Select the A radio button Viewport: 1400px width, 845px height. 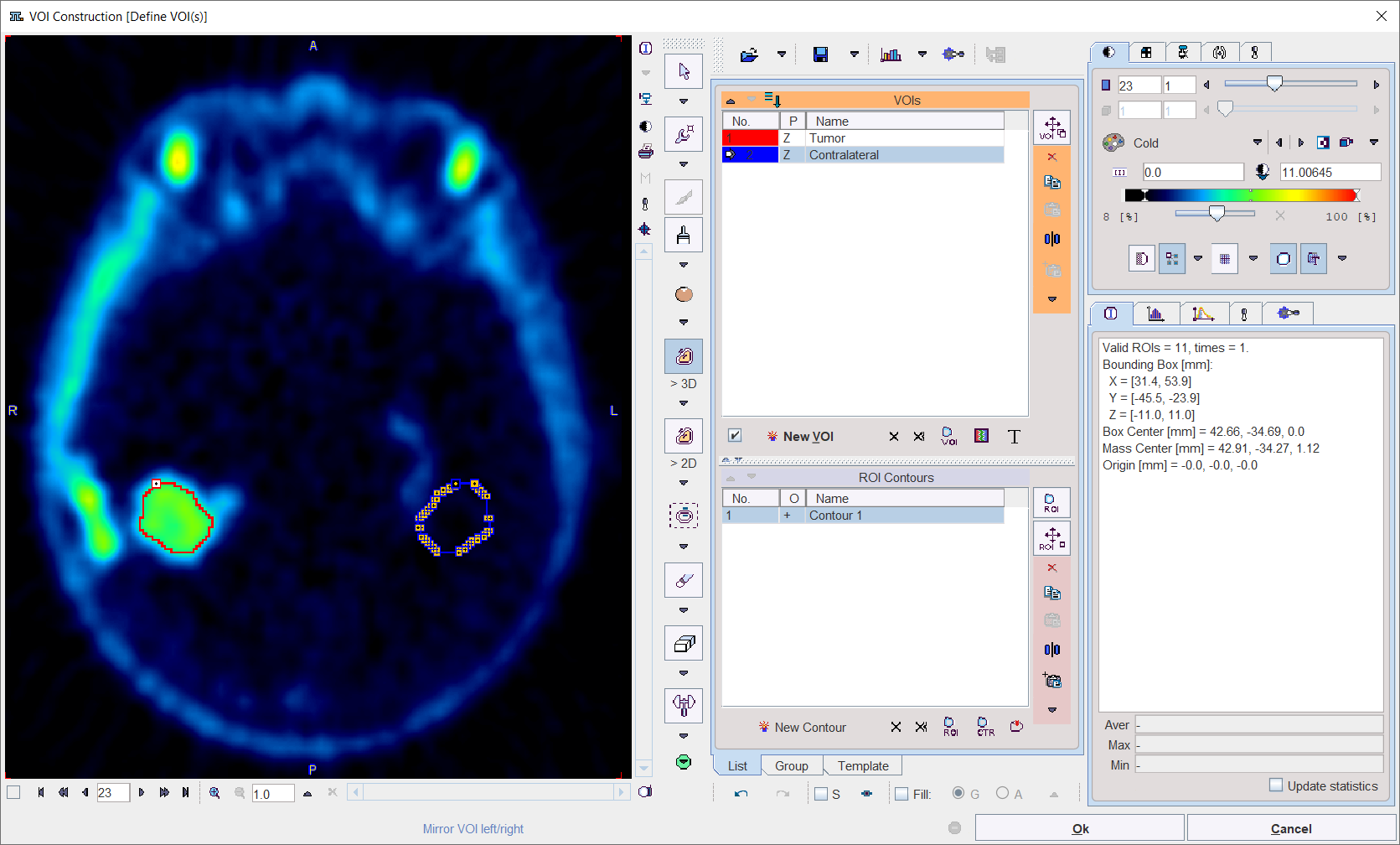1002,793
